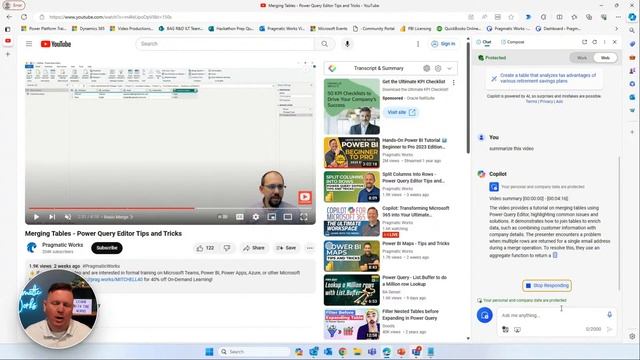This screenshot has height=360, width=640.
Task: Stop Copilot from responding
Action: [x=547, y=285]
